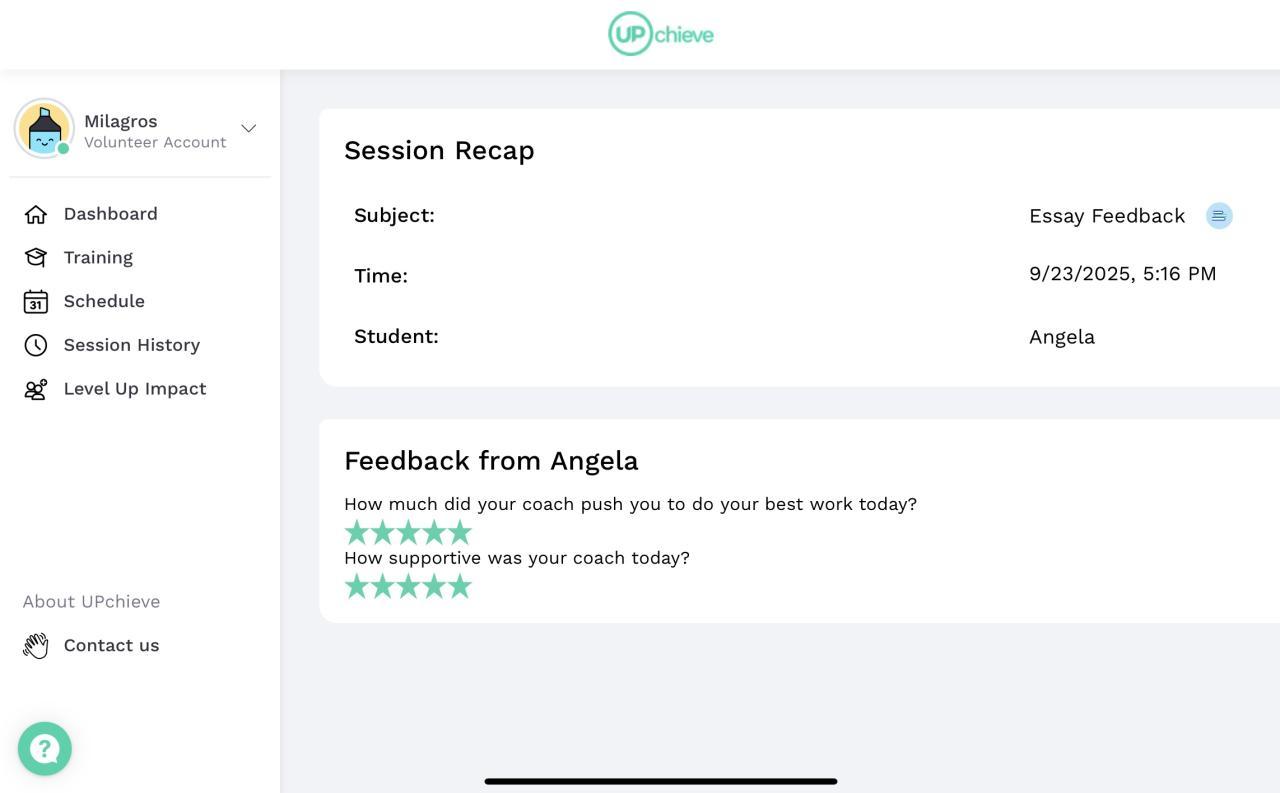The image size is (1280, 793).
Task: Click the Contact us link
Action: pos(111,646)
